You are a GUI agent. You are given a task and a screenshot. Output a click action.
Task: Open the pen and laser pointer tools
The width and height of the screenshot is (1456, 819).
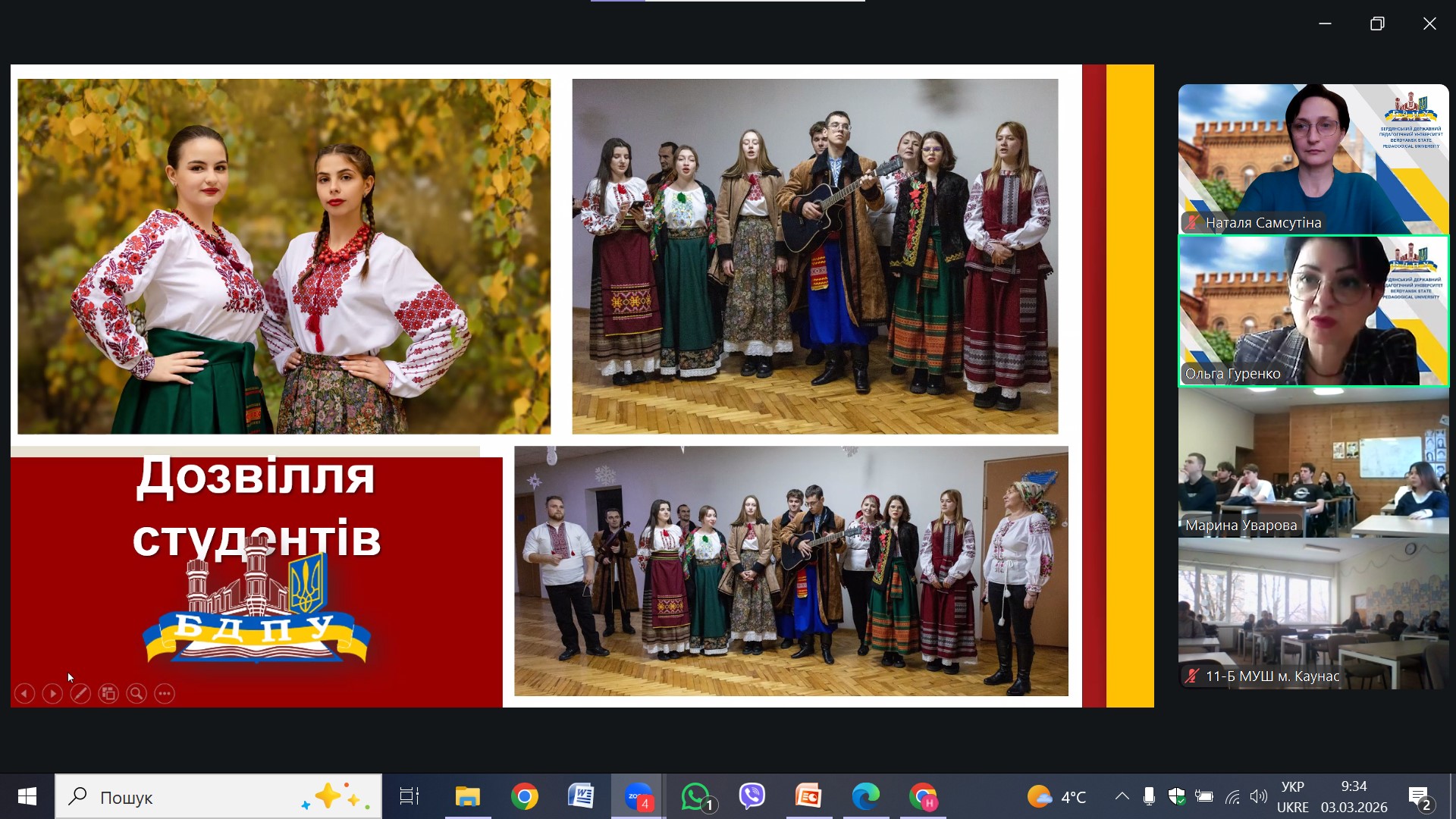click(x=80, y=694)
